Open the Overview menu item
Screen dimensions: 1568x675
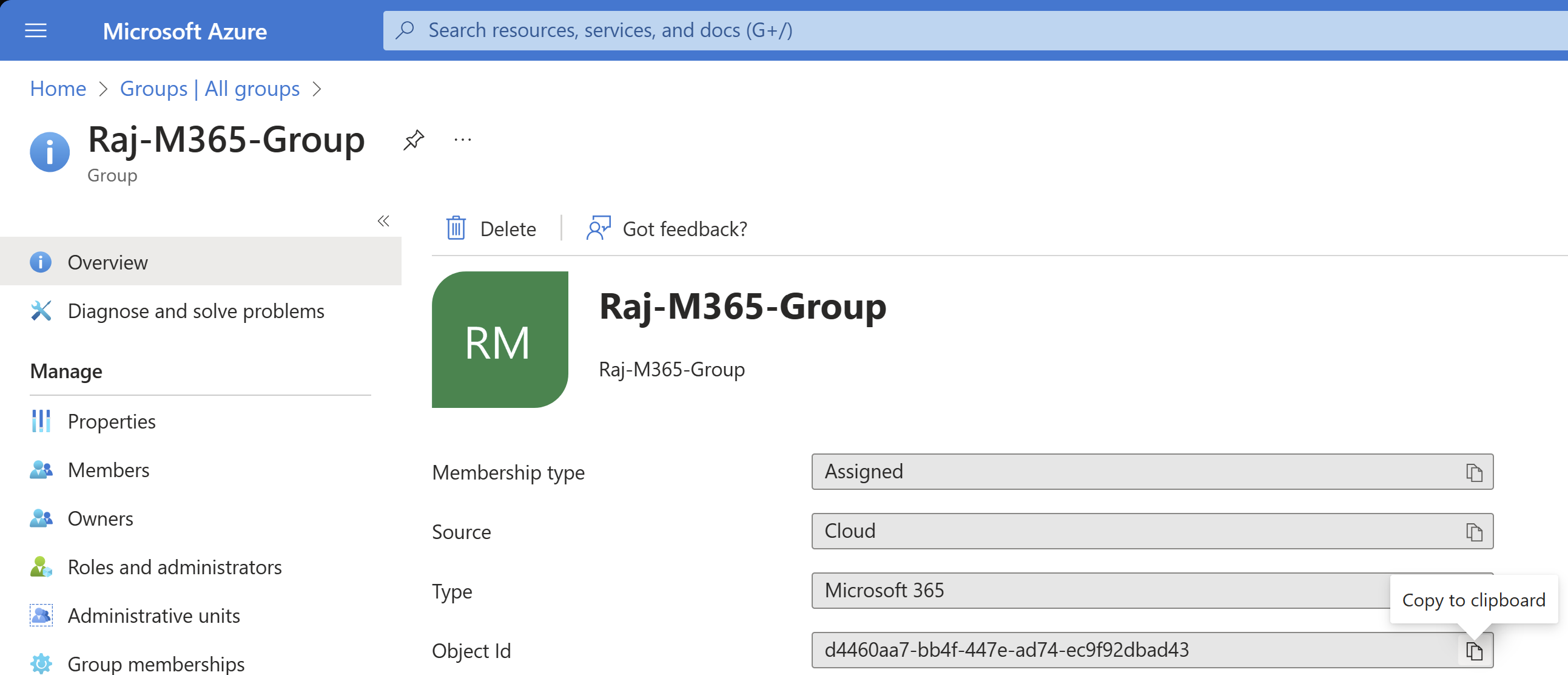point(107,262)
